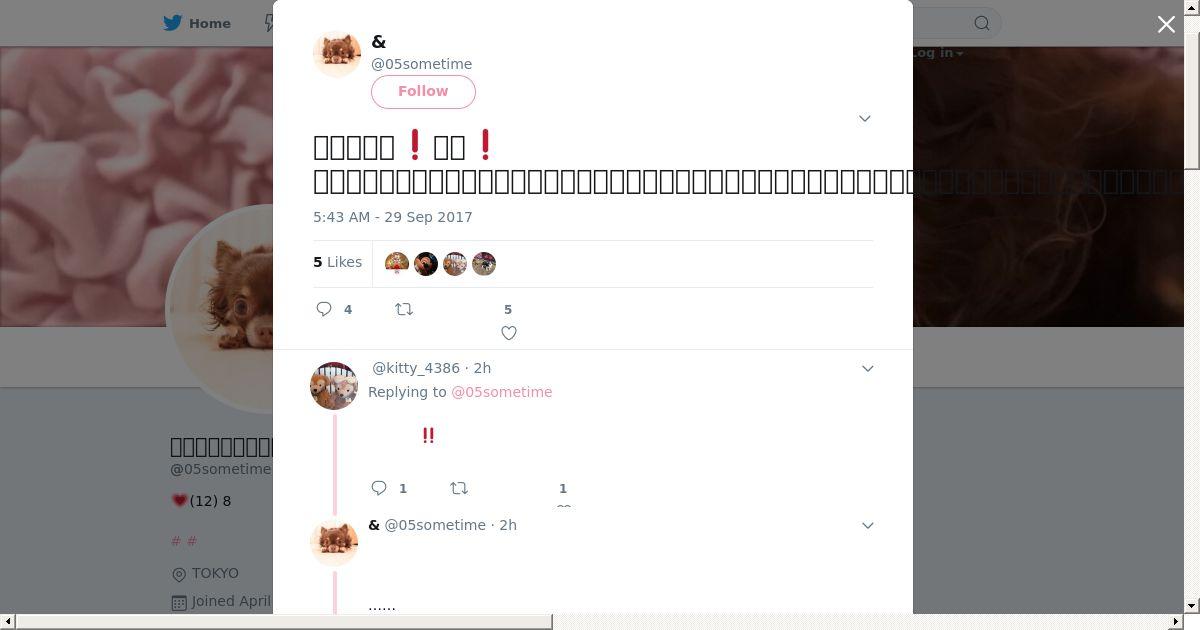Click the search magnifier icon
Viewport: 1200px width, 630px height.
[x=982, y=23]
